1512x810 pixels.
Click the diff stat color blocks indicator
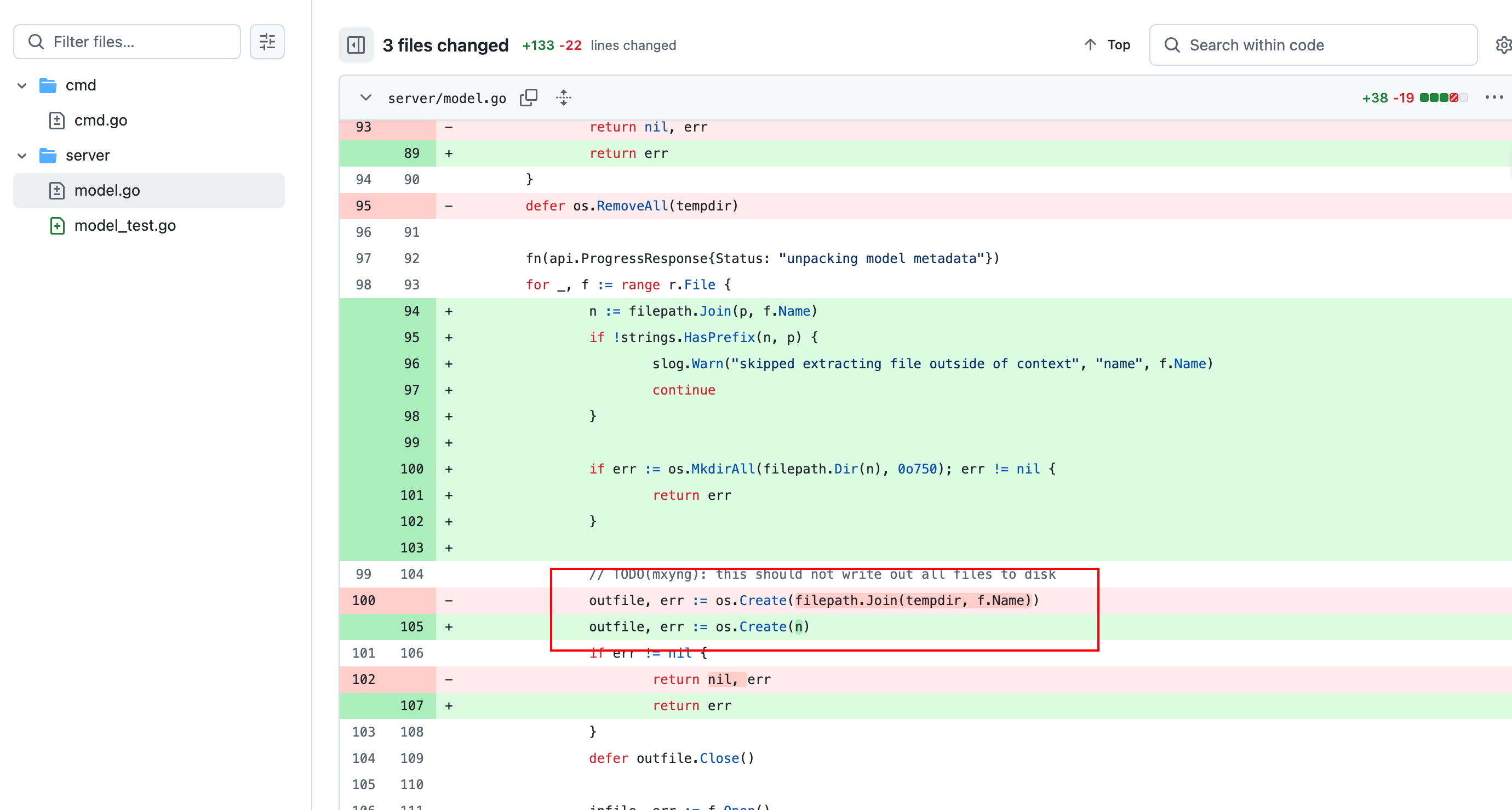click(1444, 98)
